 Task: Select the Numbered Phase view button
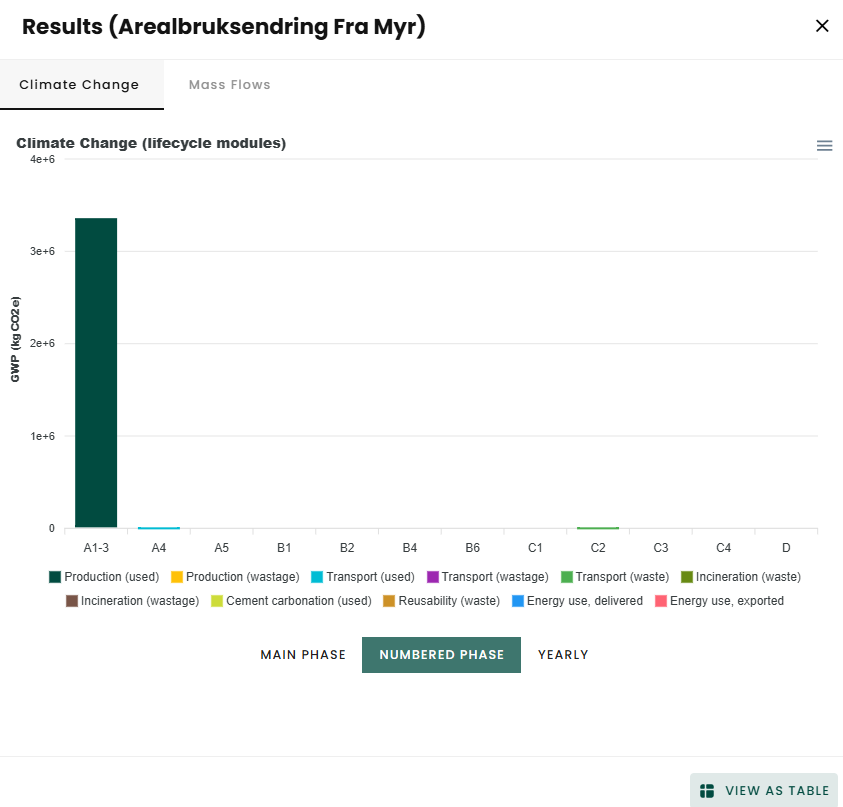pyautogui.click(x=441, y=655)
